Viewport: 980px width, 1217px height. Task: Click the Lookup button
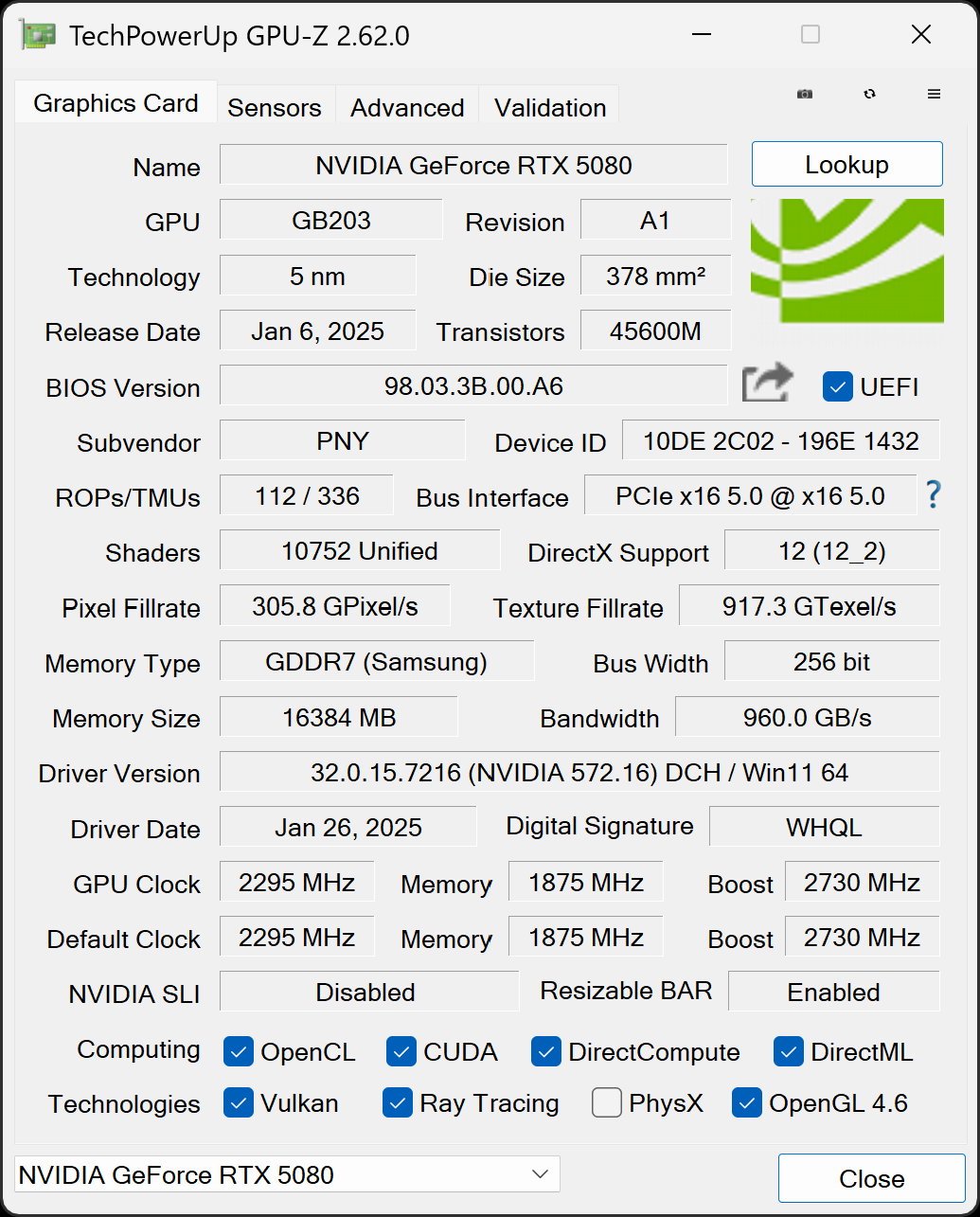point(847,164)
